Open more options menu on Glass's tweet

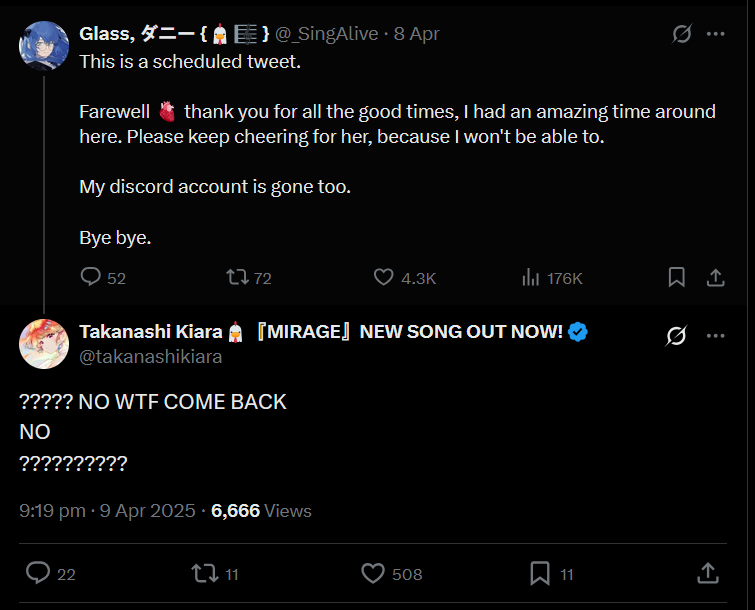tap(716, 34)
